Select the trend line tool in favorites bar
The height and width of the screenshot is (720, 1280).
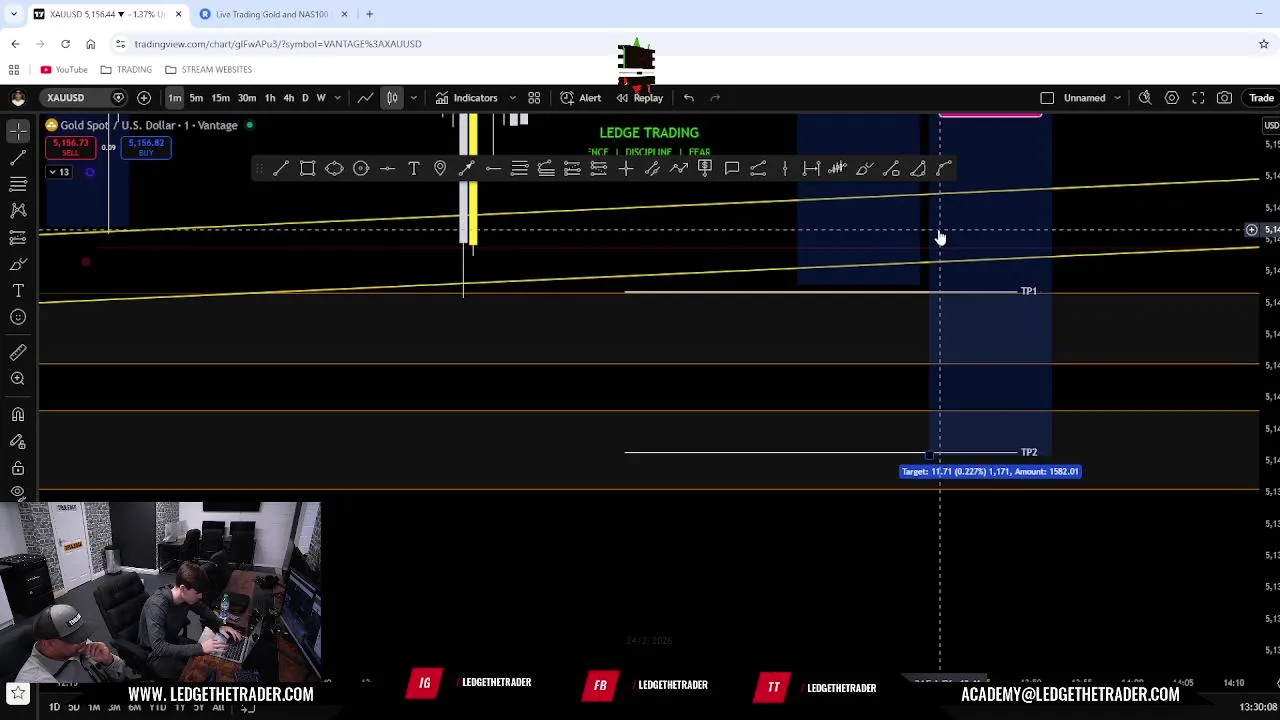tap(281, 169)
